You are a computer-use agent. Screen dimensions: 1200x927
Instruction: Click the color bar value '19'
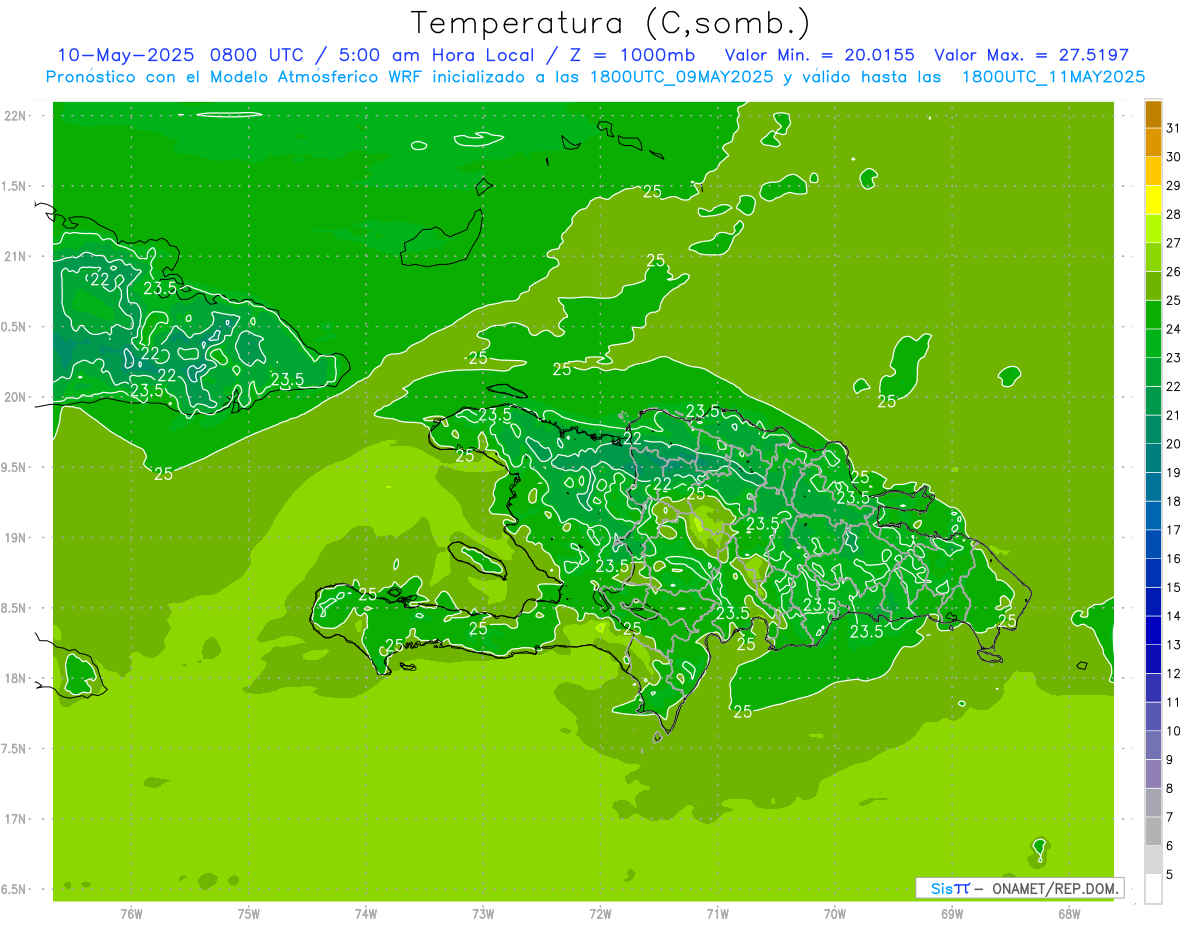(1174, 473)
